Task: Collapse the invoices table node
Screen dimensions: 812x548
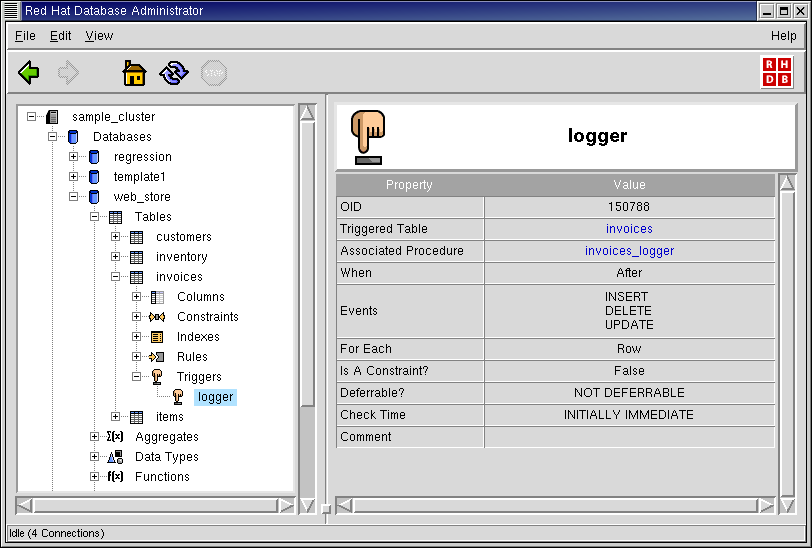Action: pos(115,277)
